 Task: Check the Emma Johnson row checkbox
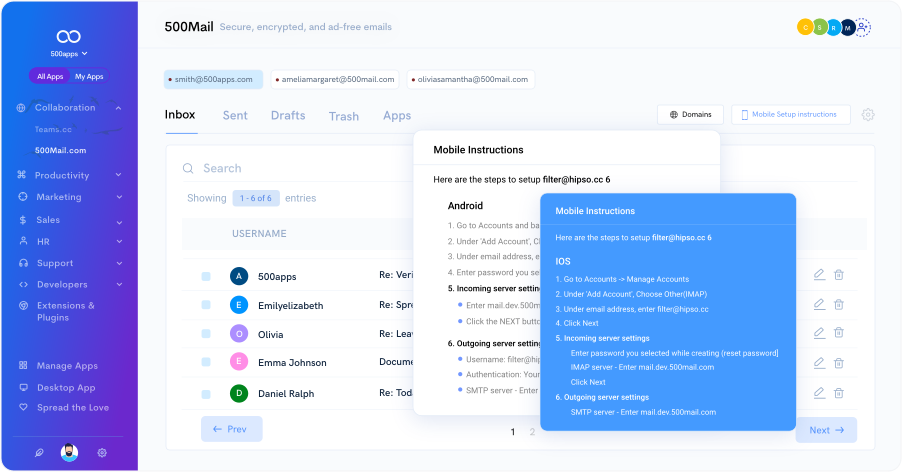point(206,362)
